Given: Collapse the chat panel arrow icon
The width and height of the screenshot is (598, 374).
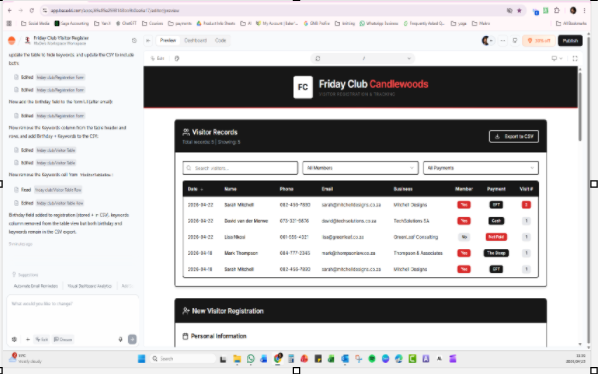Looking at the screenshot, I should pos(148,40).
